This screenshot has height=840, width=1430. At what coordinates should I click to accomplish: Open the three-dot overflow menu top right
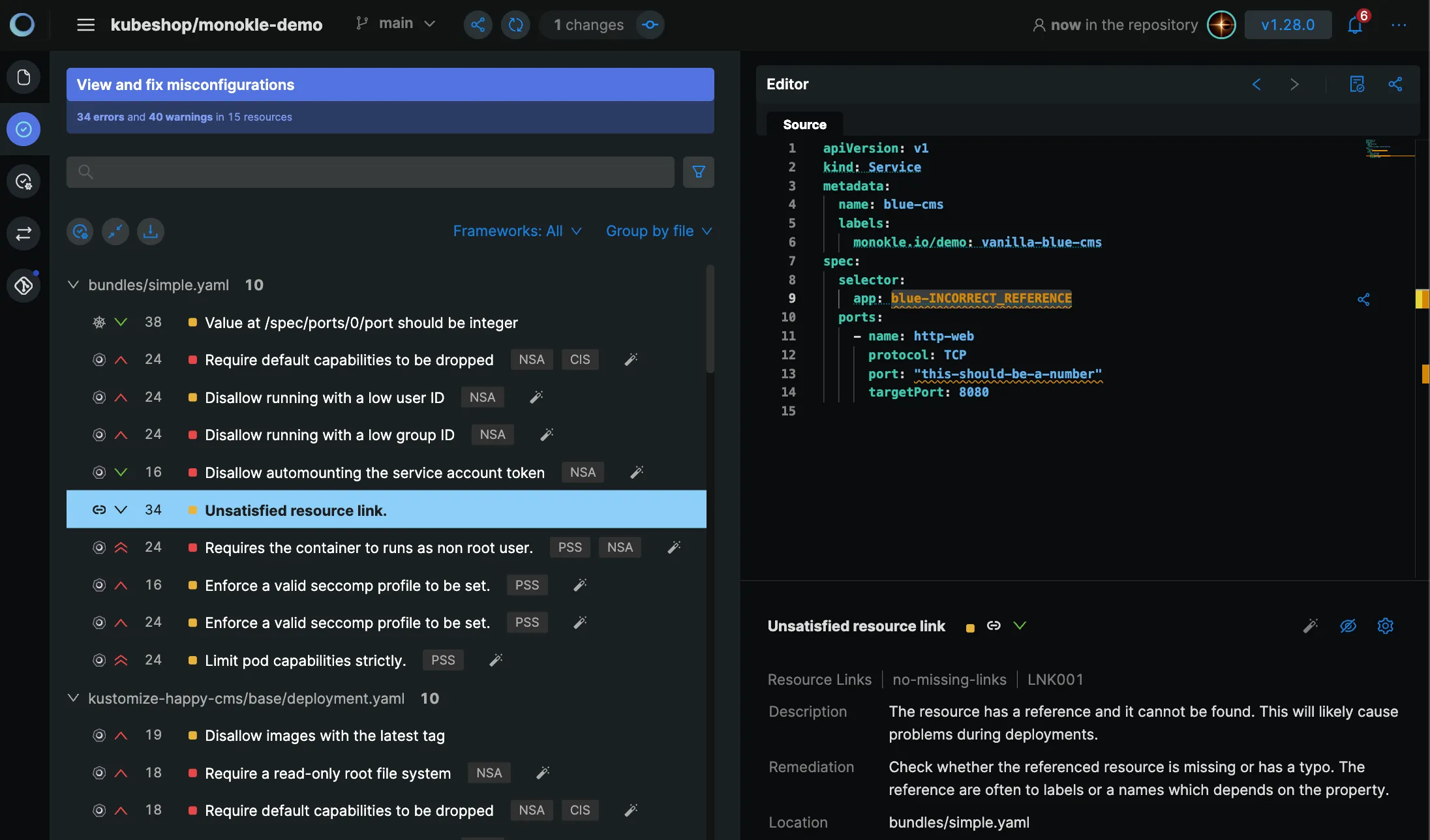pos(1400,25)
